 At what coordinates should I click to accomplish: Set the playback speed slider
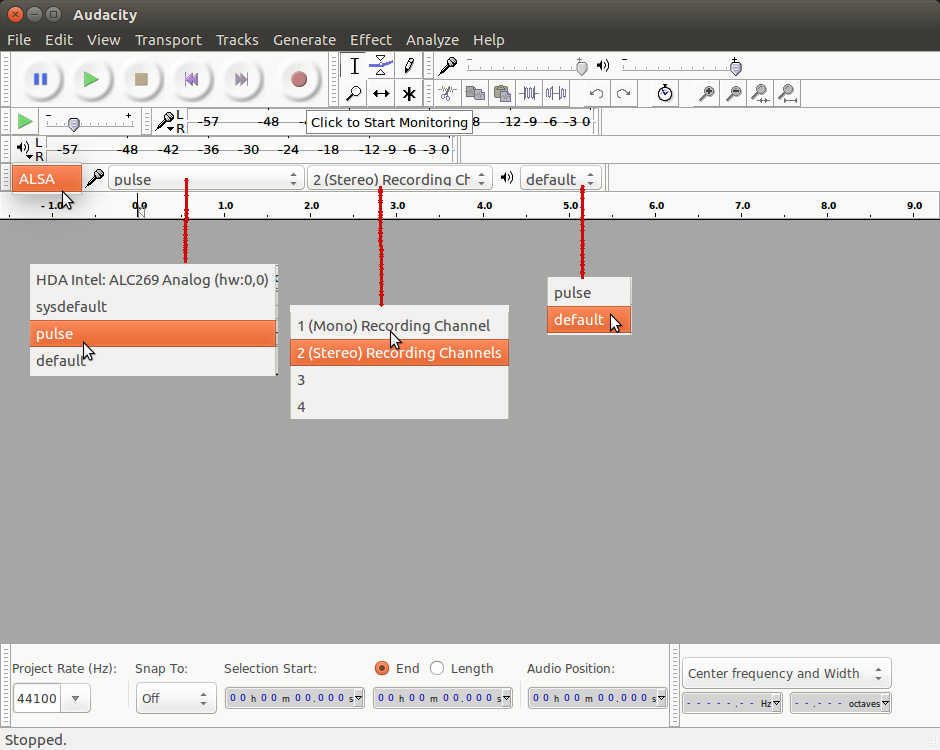pos(74,124)
